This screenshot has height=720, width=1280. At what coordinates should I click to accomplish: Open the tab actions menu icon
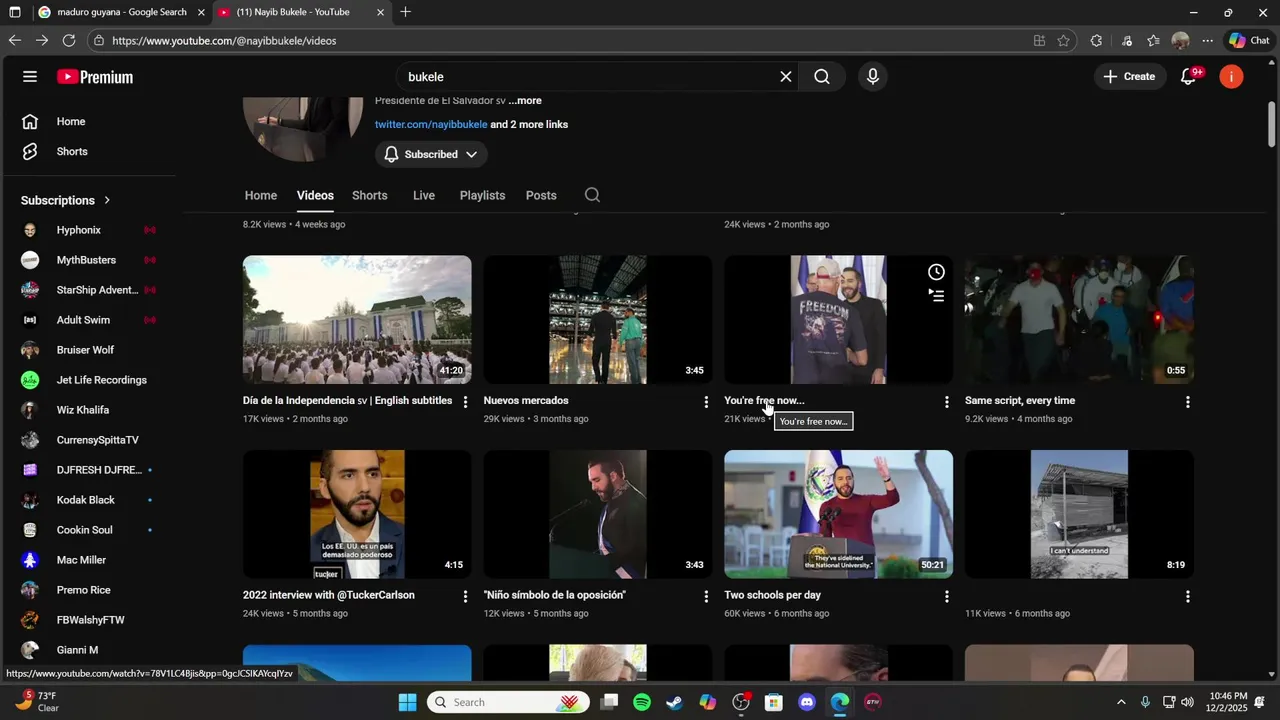(x=14, y=12)
